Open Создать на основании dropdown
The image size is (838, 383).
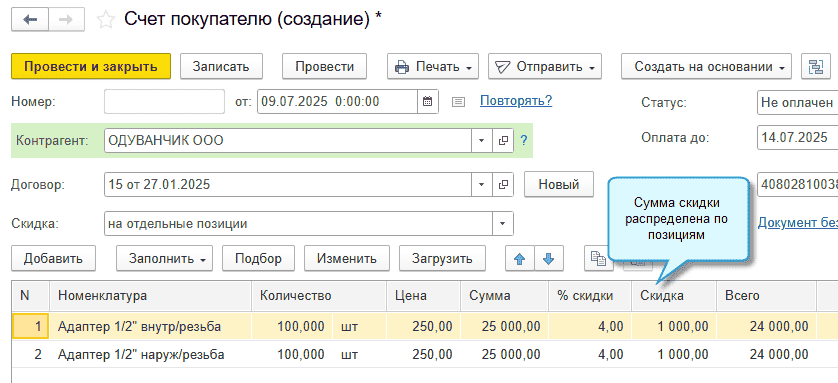[x=706, y=67]
